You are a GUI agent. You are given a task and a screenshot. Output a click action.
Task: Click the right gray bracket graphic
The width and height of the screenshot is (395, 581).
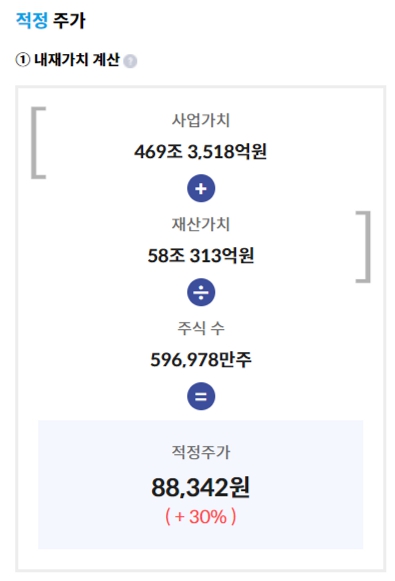(363, 247)
